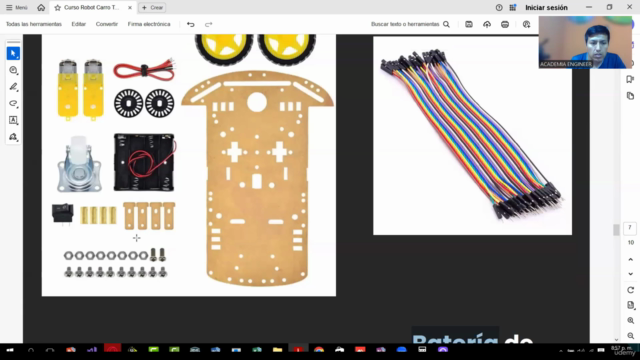Open the Menú hamburger menu
Viewport: 640px width, 360px height.
[16, 7]
